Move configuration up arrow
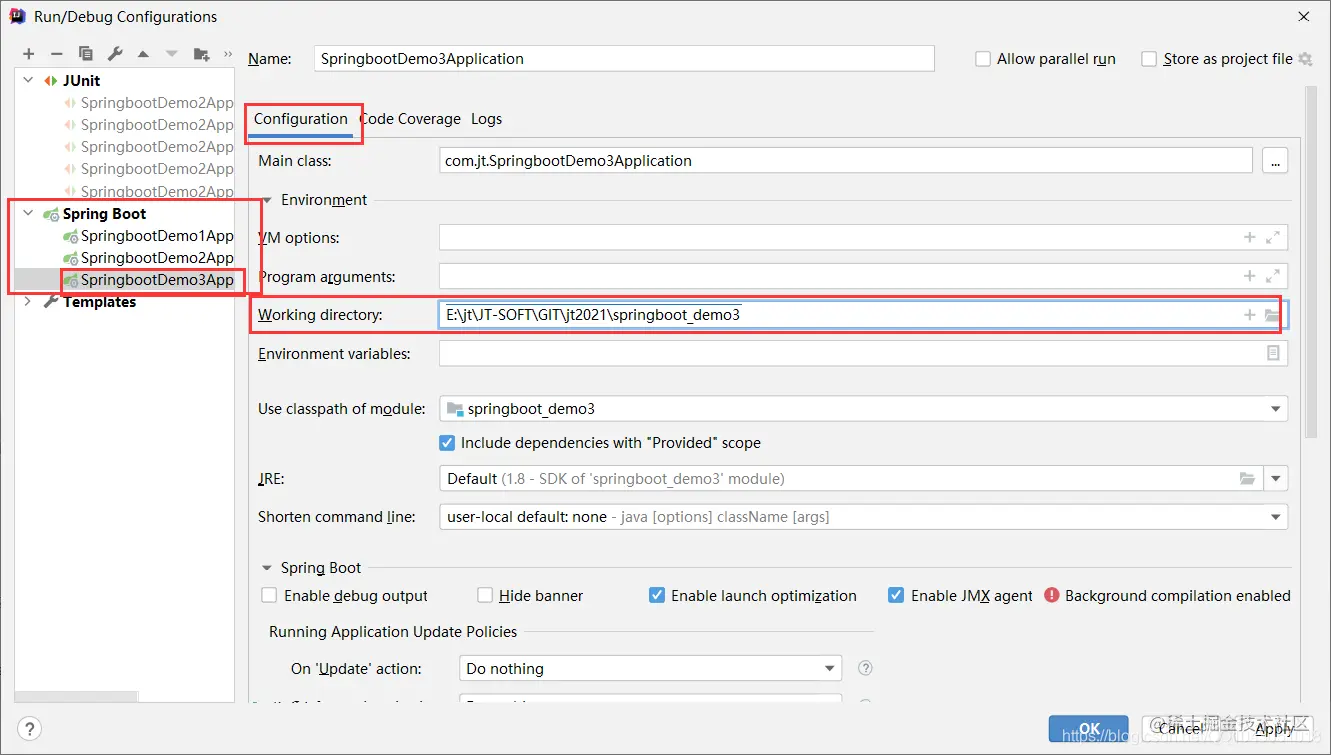 point(143,54)
